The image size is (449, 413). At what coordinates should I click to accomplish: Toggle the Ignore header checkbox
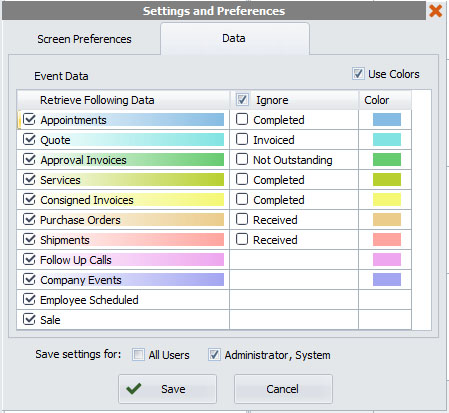(x=242, y=99)
